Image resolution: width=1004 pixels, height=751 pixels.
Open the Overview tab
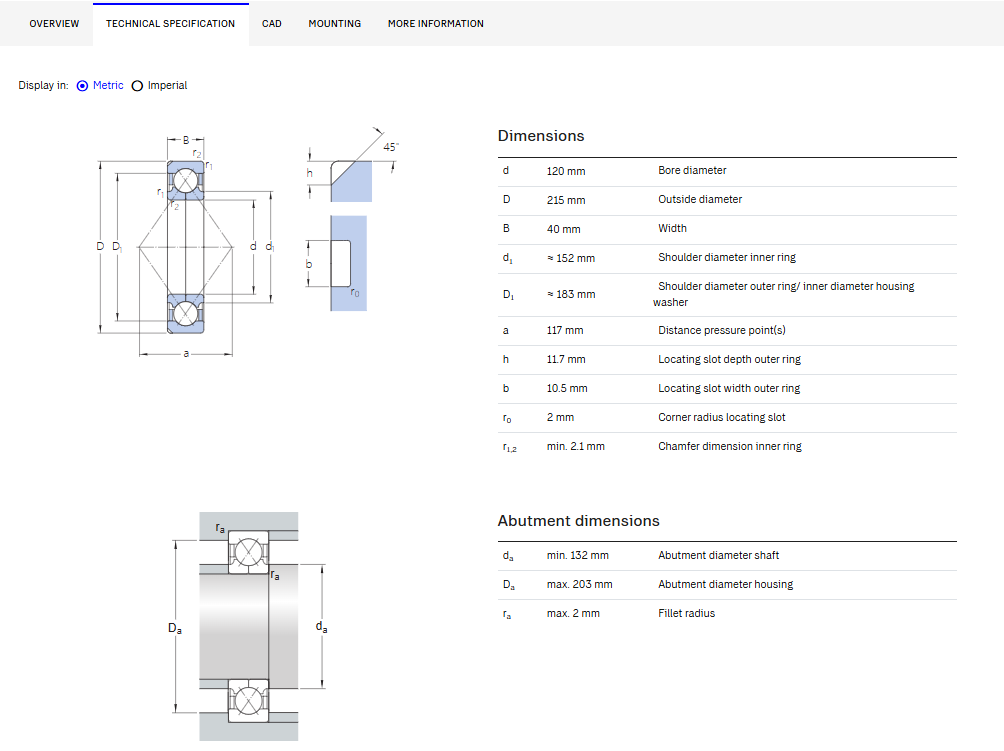point(54,24)
